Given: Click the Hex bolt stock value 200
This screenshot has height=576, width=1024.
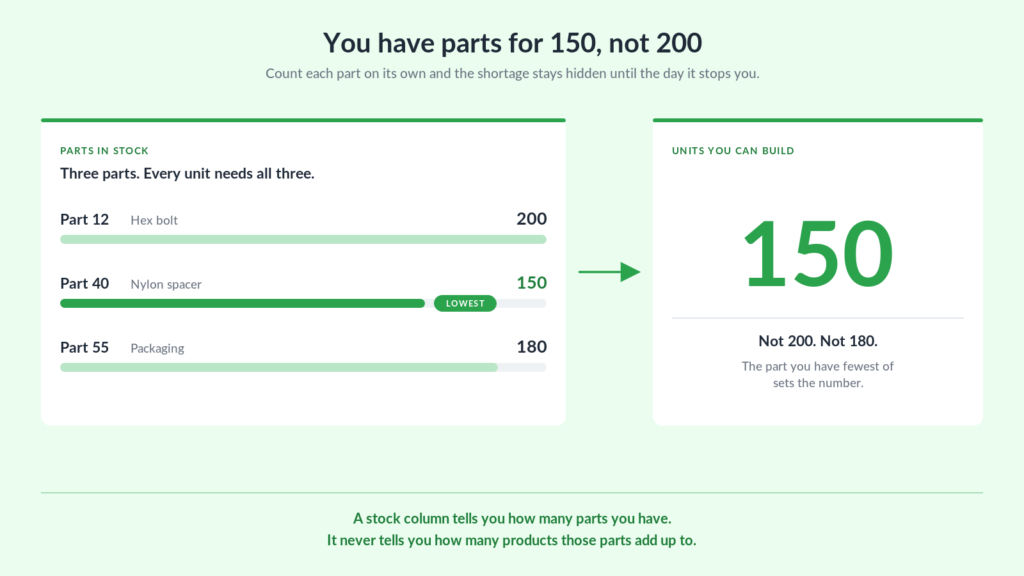Looking at the screenshot, I should [x=532, y=219].
